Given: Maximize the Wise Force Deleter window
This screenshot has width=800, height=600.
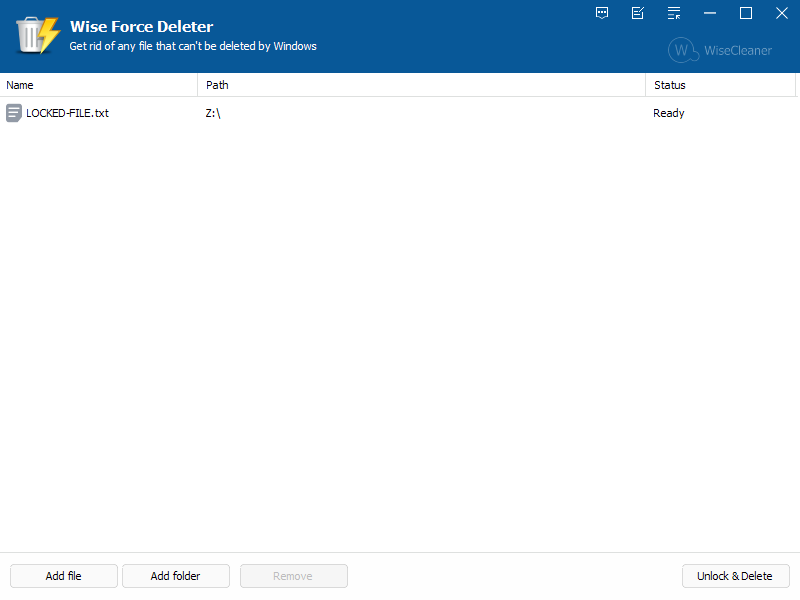Looking at the screenshot, I should (x=746, y=13).
